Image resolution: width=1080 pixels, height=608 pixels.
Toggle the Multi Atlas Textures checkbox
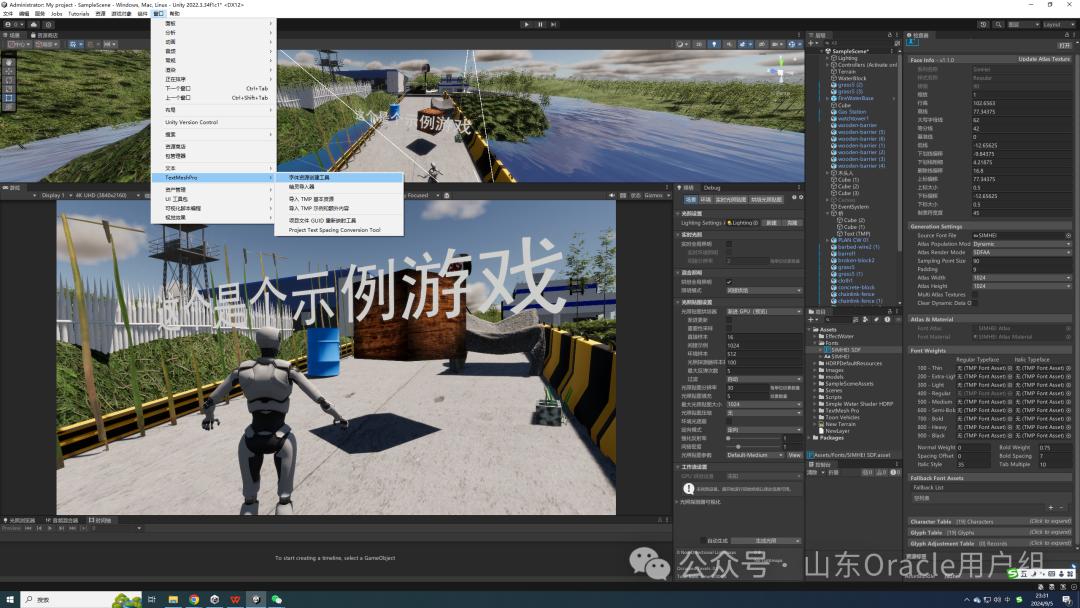tap(975, 295)
